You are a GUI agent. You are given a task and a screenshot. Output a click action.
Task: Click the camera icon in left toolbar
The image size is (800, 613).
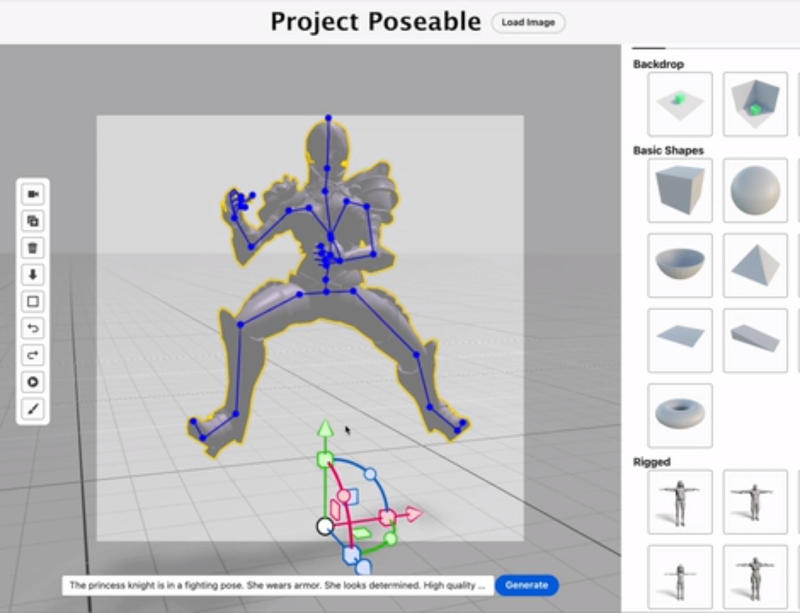(33, 194)
